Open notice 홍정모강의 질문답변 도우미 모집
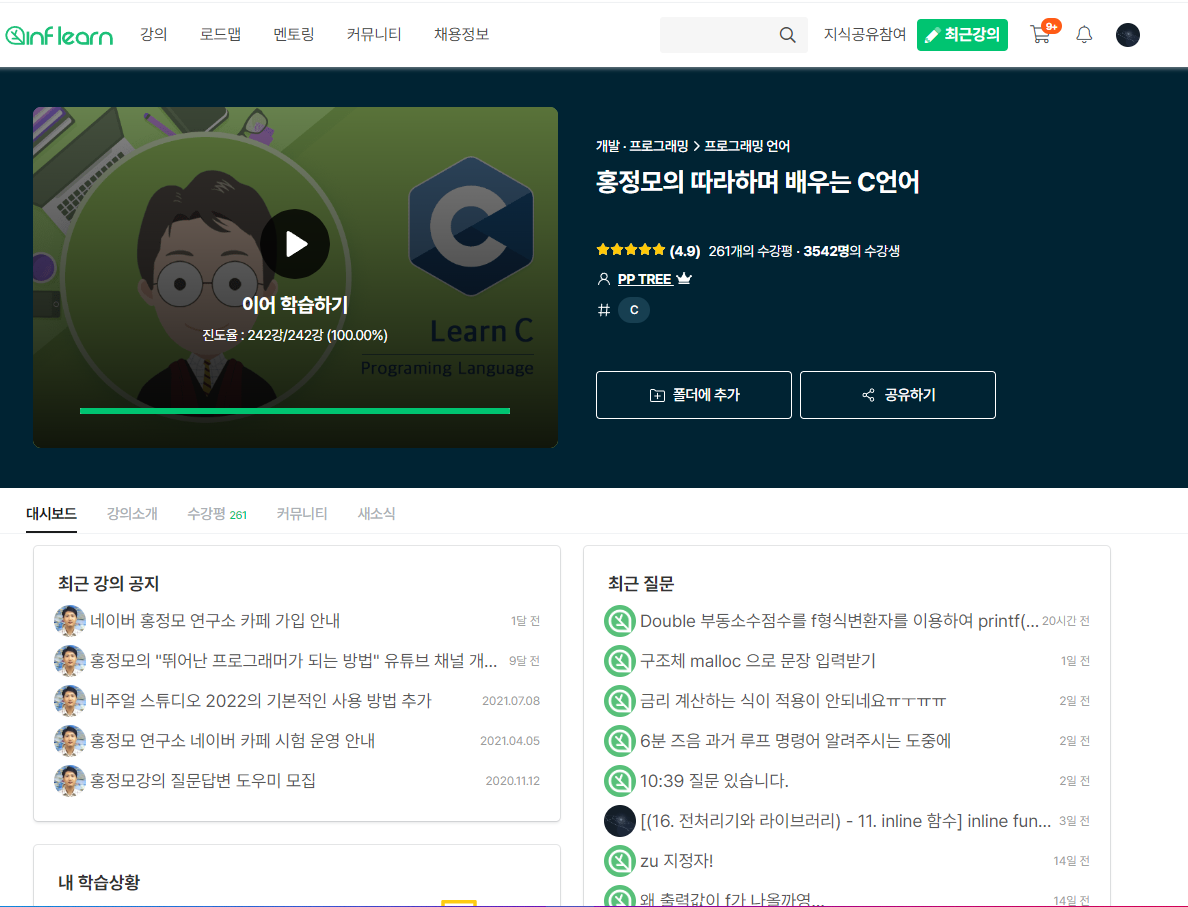This screenshot has width=1188, height=907. (203, 780)
